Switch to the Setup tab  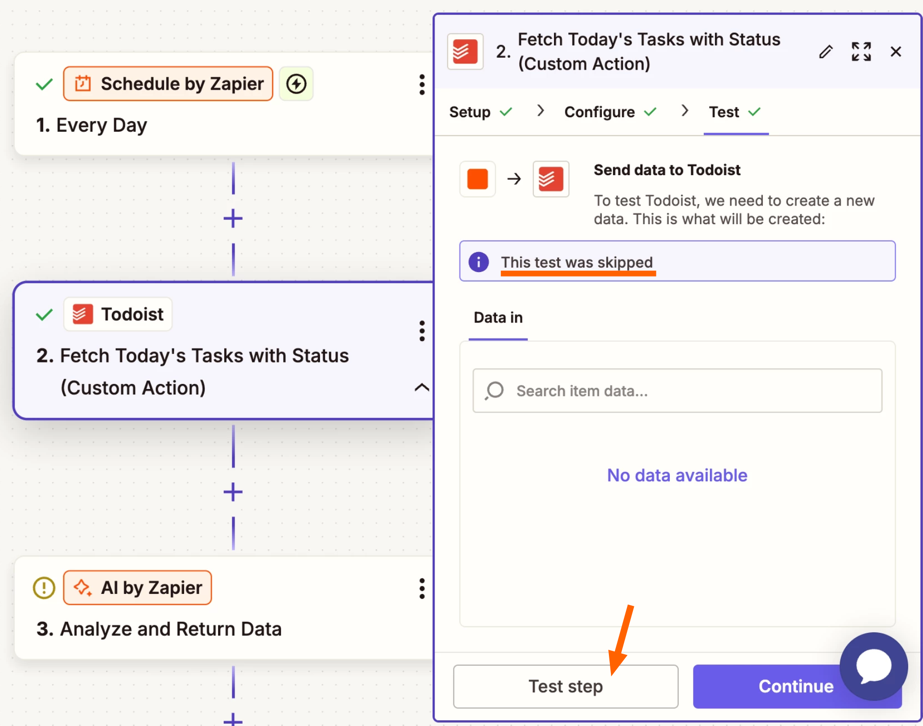click(x=480, y=112)
